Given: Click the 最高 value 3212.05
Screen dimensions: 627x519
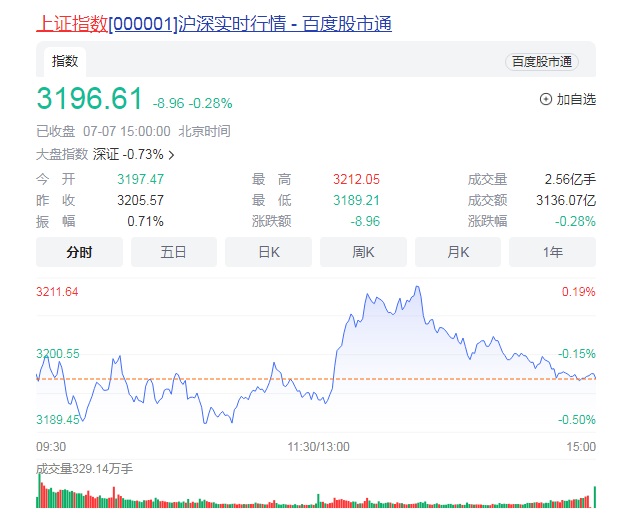Looking at the screenshot, I should (356, 179).
